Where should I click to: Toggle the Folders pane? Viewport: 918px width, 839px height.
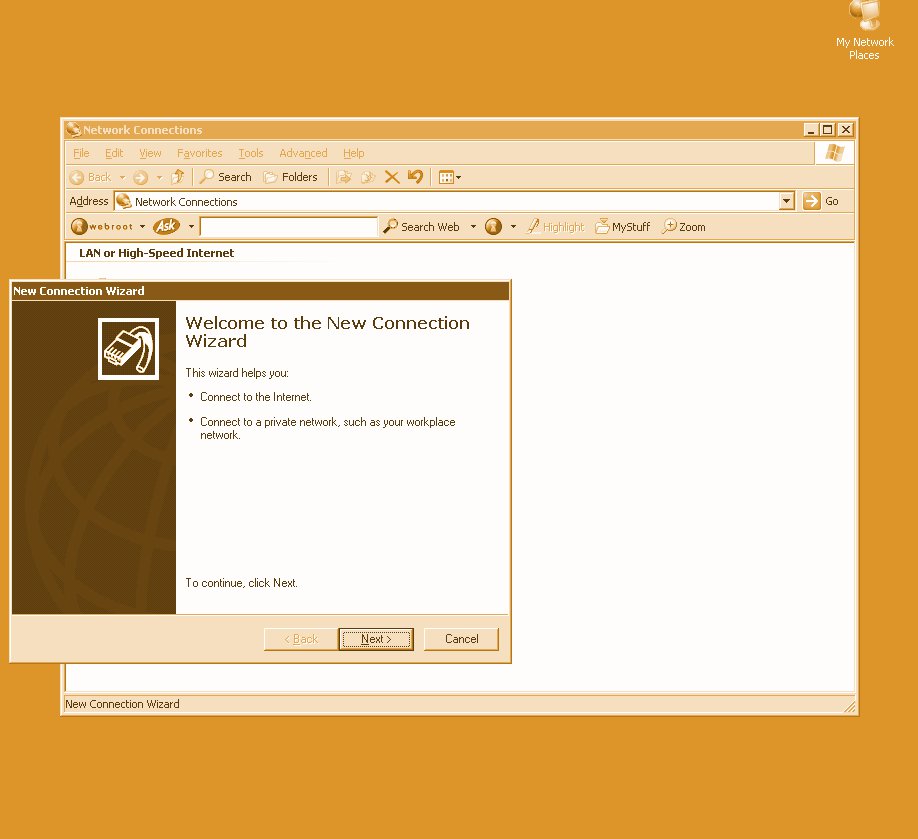pos(290,177)
